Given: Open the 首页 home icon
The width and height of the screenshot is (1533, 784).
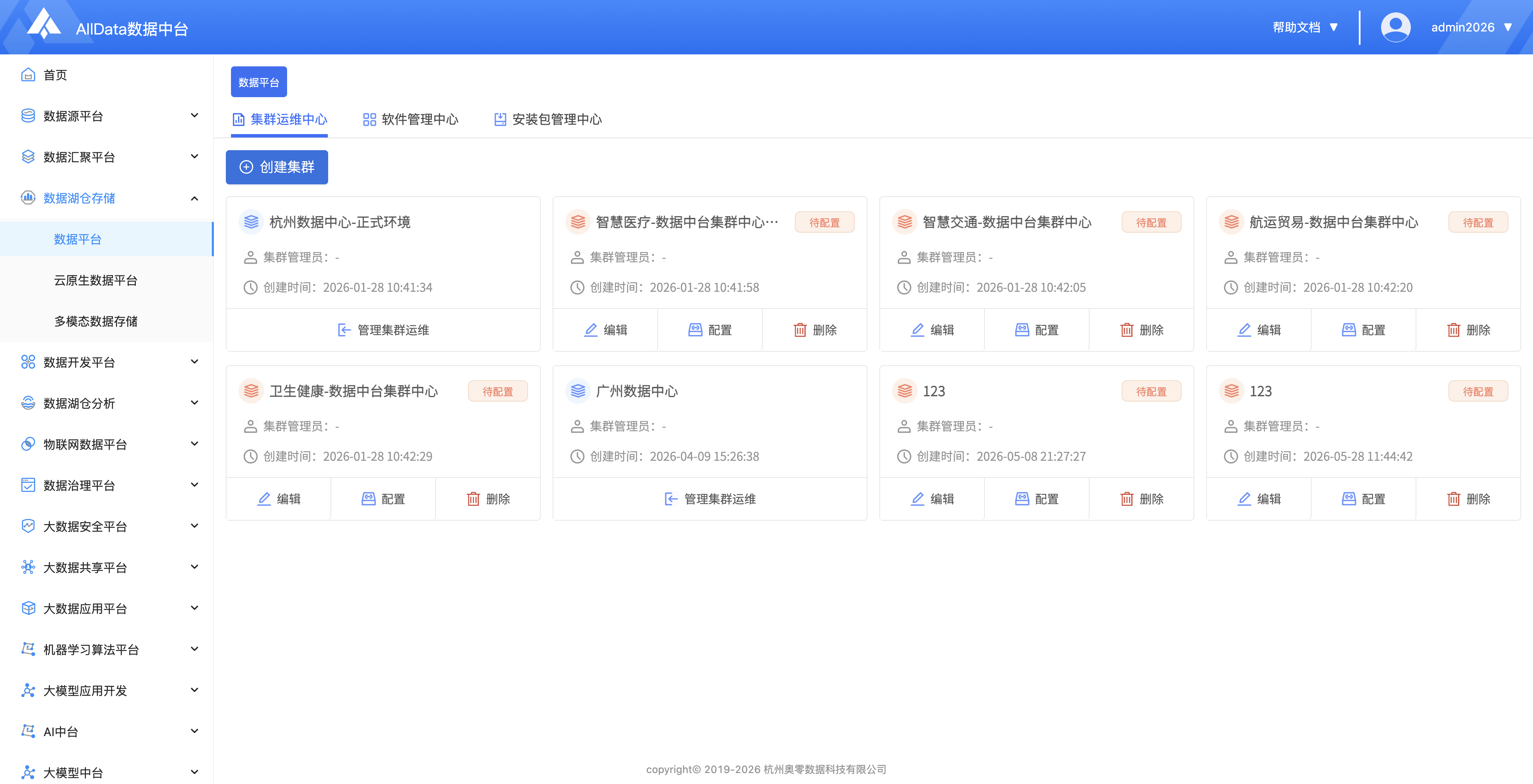Looking at the screenshot, I should [x=28, y=75].
